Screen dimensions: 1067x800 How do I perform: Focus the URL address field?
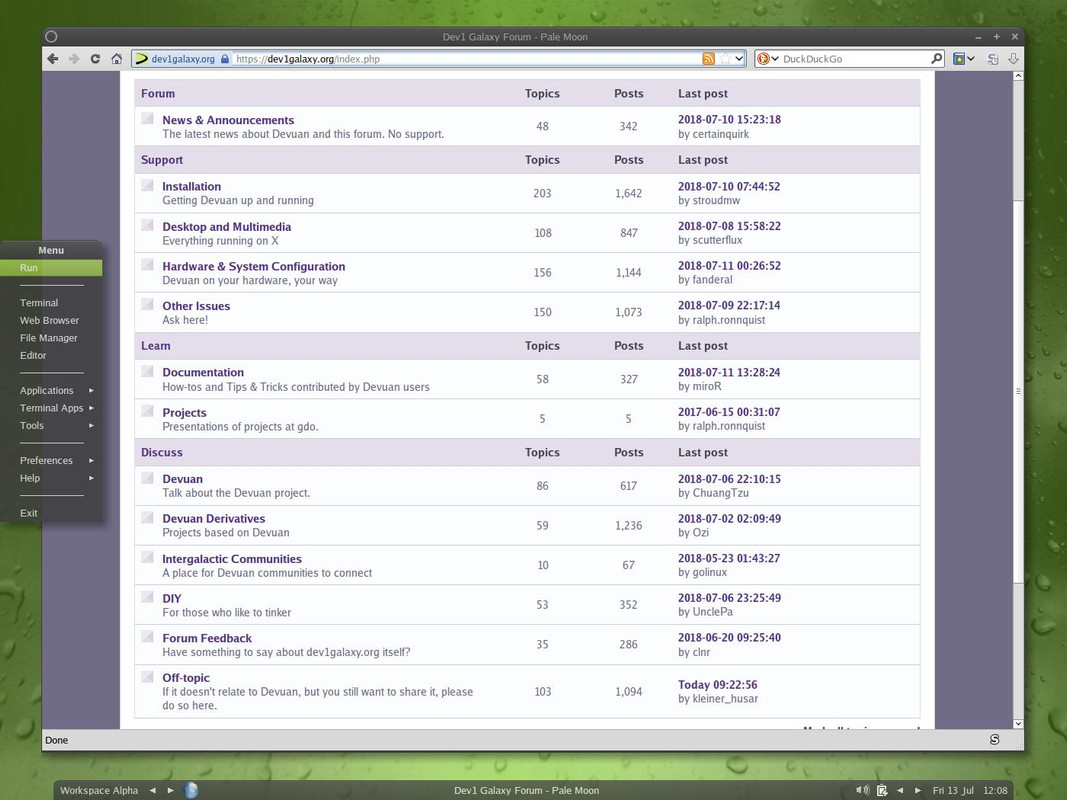(x=467, y=59)
